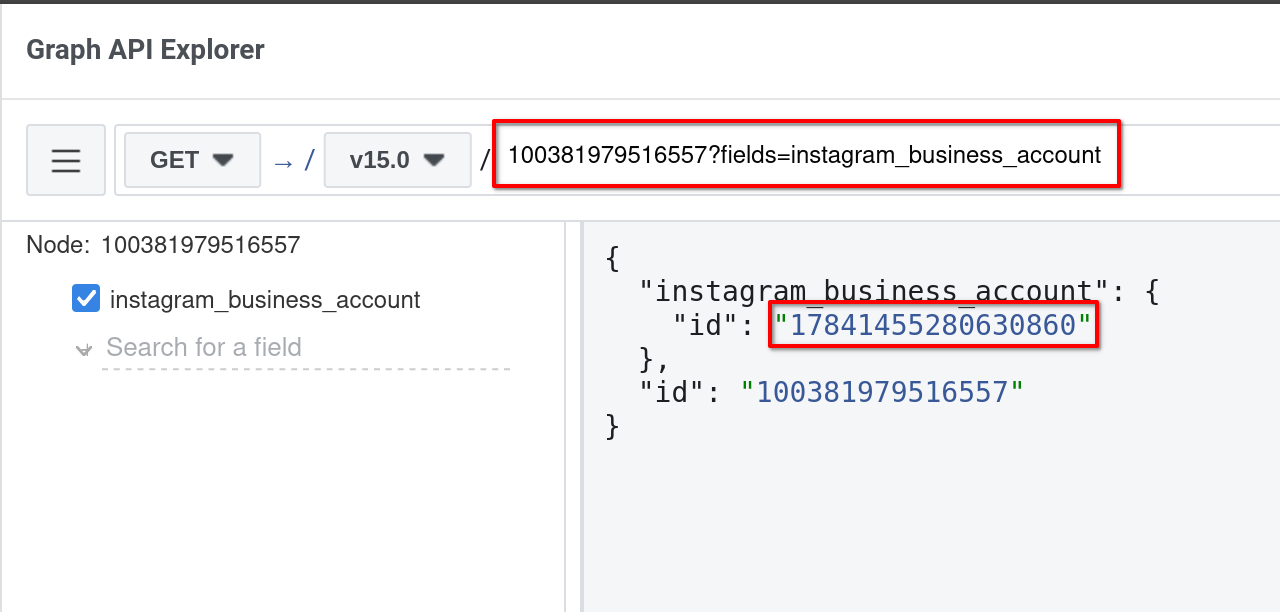
Task: Click the slash before the query path field
Action: 484,160
